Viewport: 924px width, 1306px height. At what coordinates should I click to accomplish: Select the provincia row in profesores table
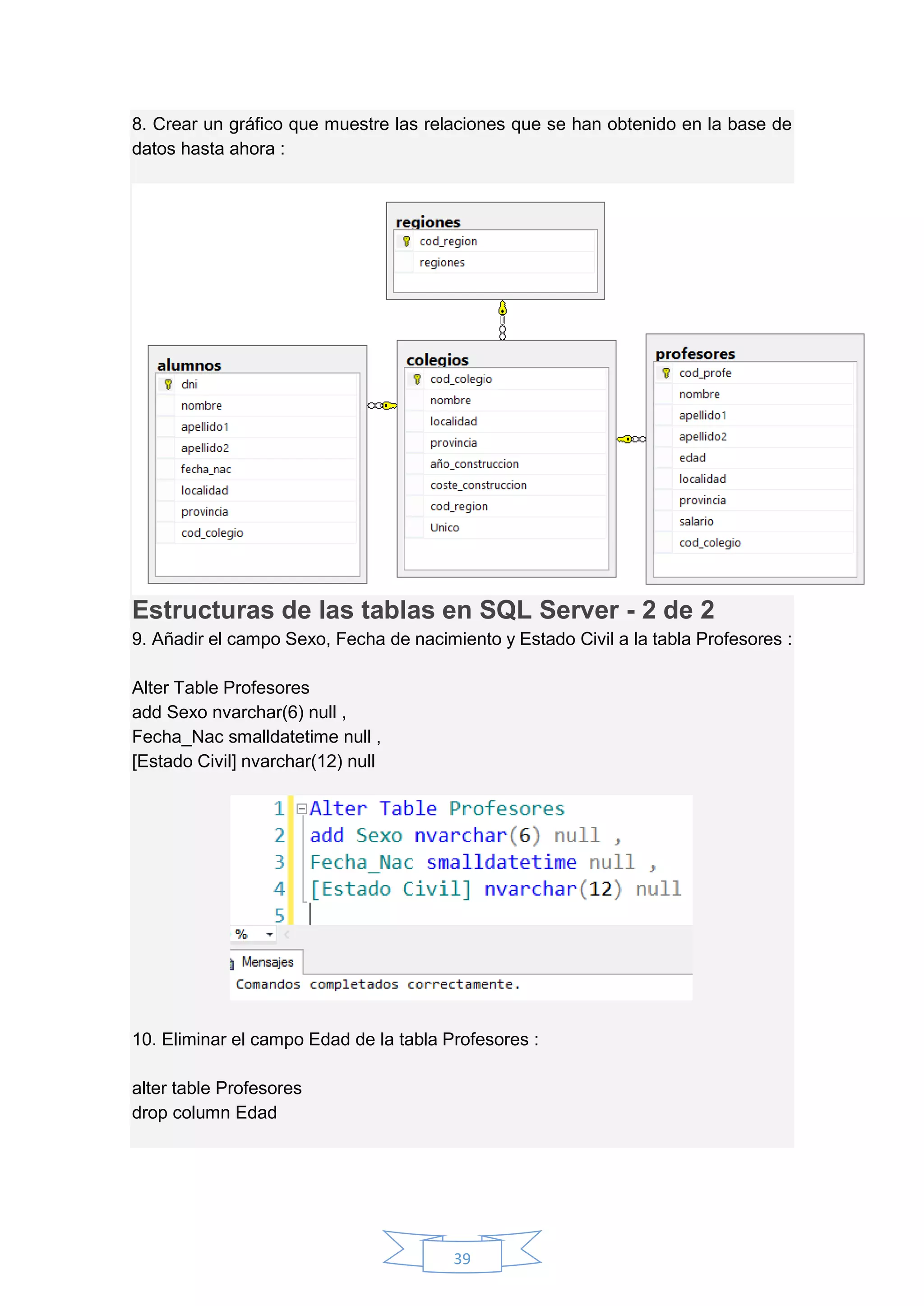[x=754, y=501]
